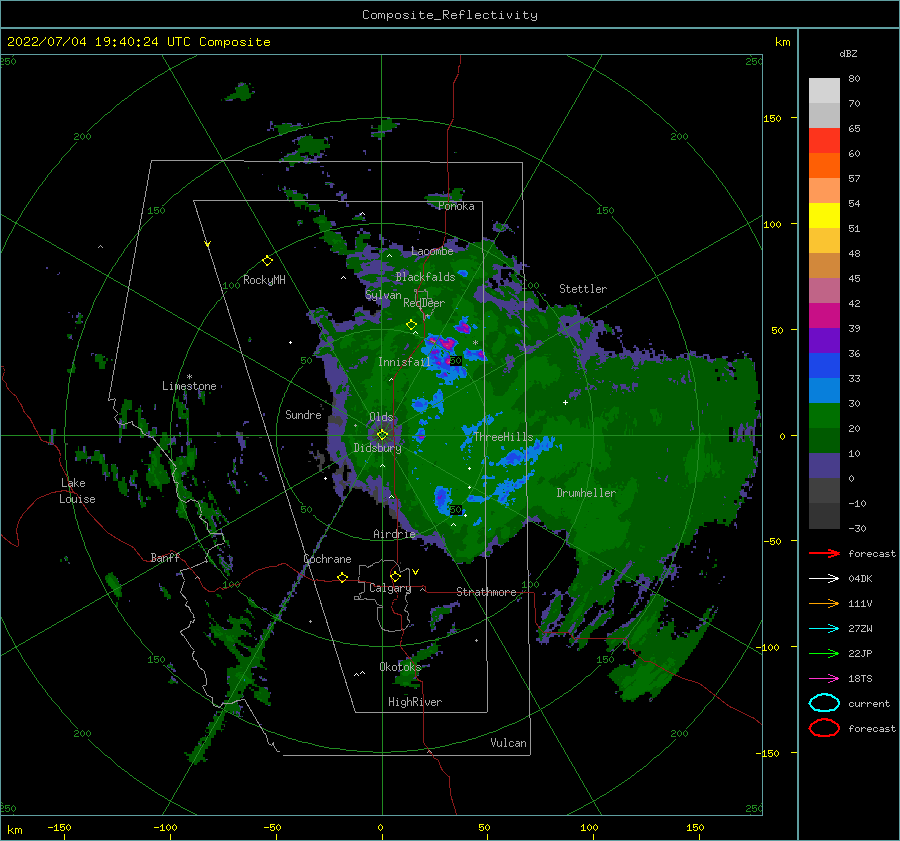Select the km unit label at bottom left
Viewport: 900px width, 841px height.
(x=14, y=830)
